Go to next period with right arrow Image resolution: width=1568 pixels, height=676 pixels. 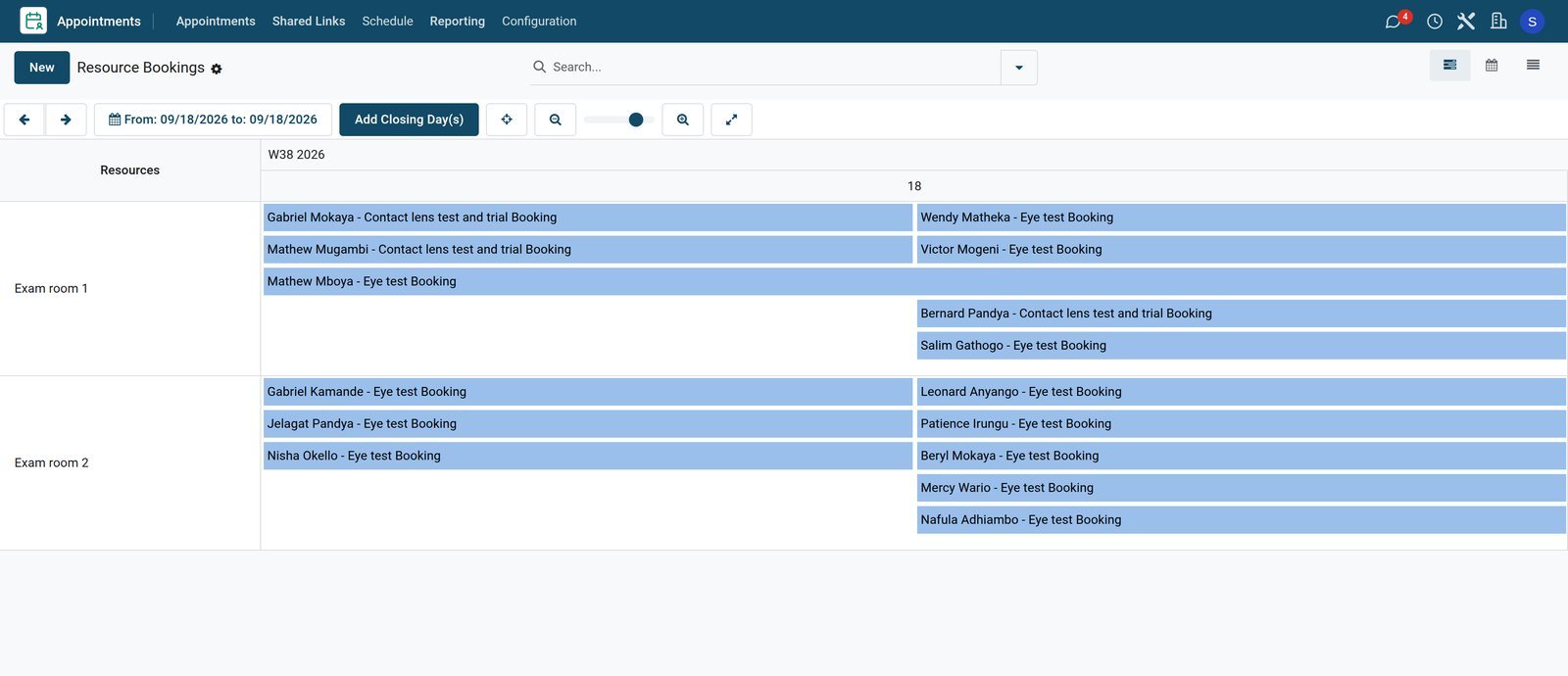pyautogui.click(x=66, y=120)
